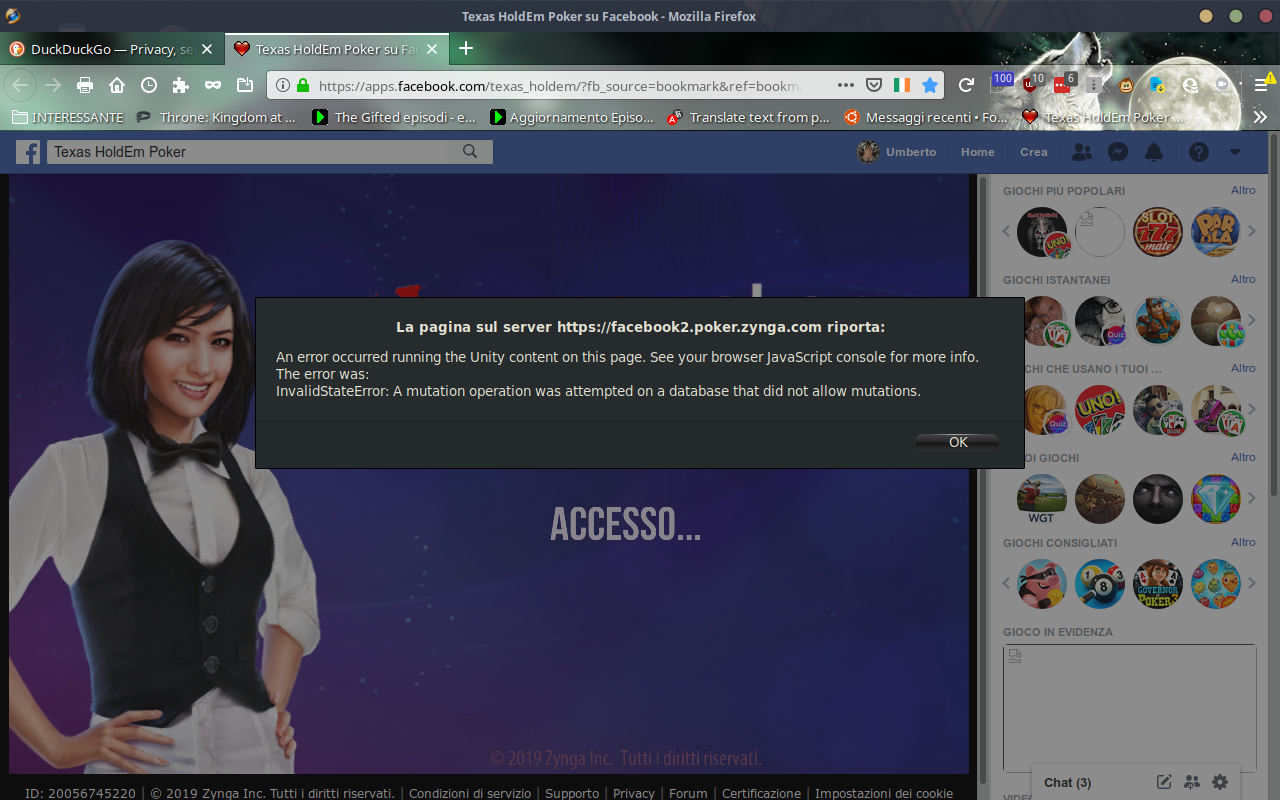This screenshot has width=1280, height=800.
Task: Open Umberto's profile link
Action: pos(897,152)
